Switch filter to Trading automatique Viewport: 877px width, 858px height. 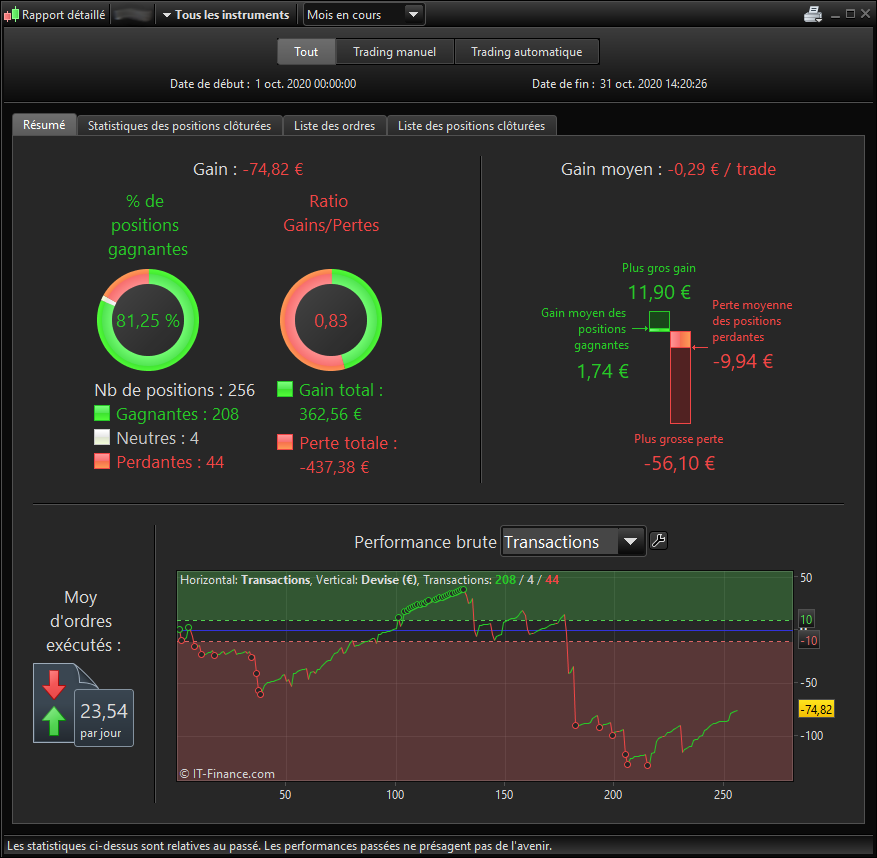(x=526, y=52)
